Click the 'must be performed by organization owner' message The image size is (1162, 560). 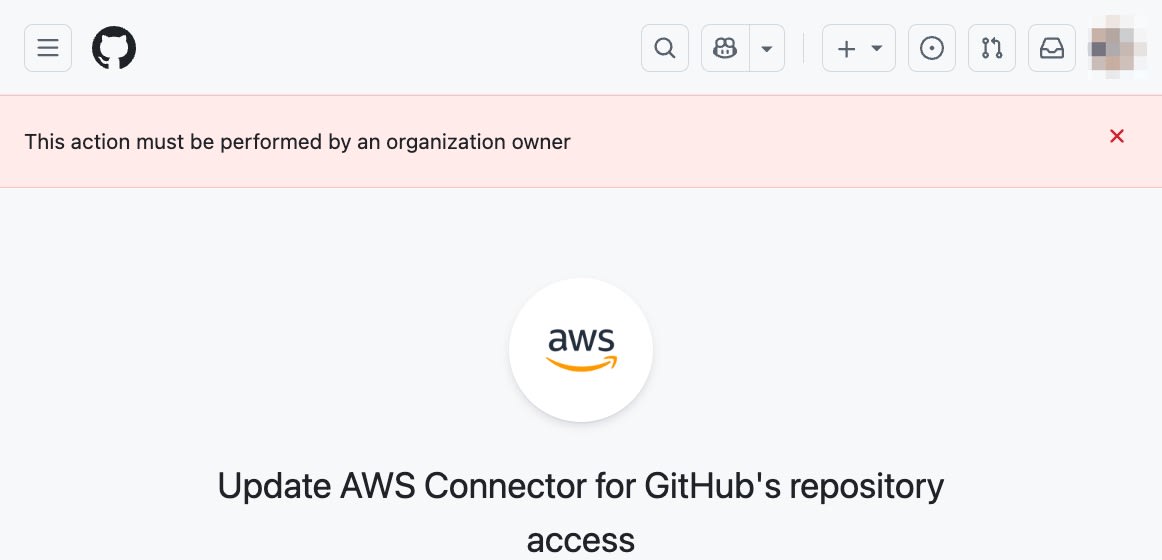point(297,142)
